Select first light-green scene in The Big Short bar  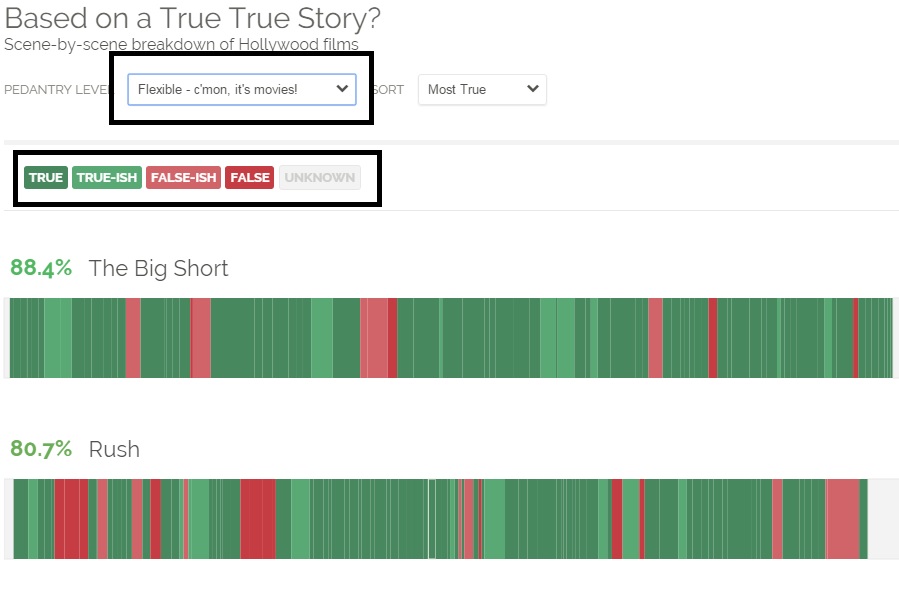[x=58, y=338]
